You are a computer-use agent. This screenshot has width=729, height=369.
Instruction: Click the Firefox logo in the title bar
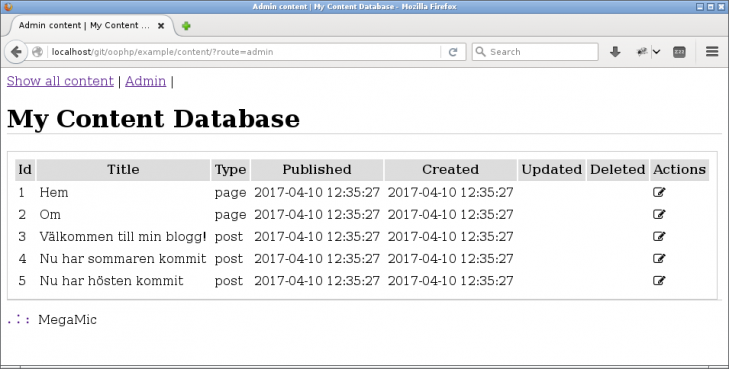(8, 7)
